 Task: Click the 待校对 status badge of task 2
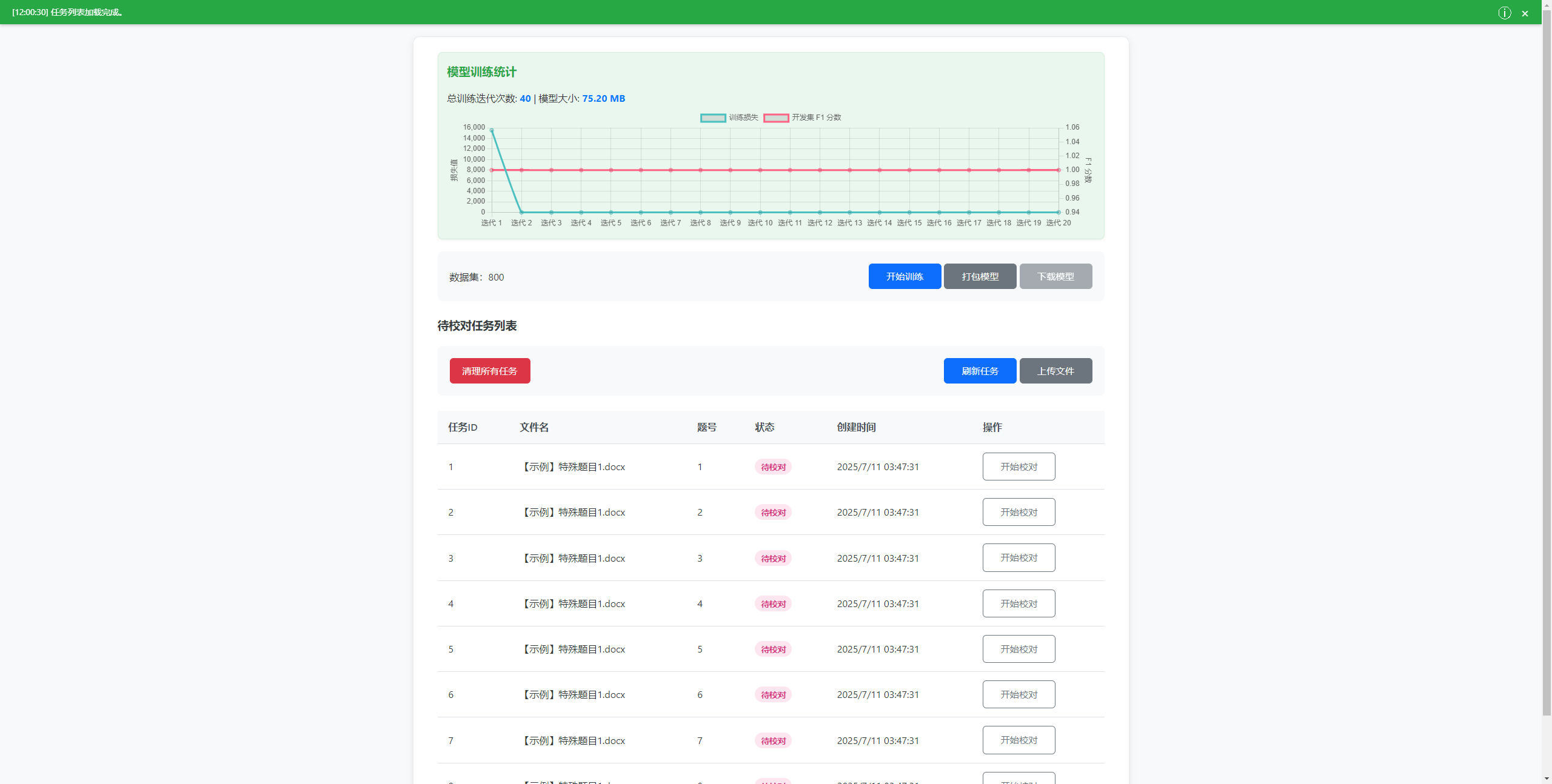pyautogui.click(x=773, y=513)
